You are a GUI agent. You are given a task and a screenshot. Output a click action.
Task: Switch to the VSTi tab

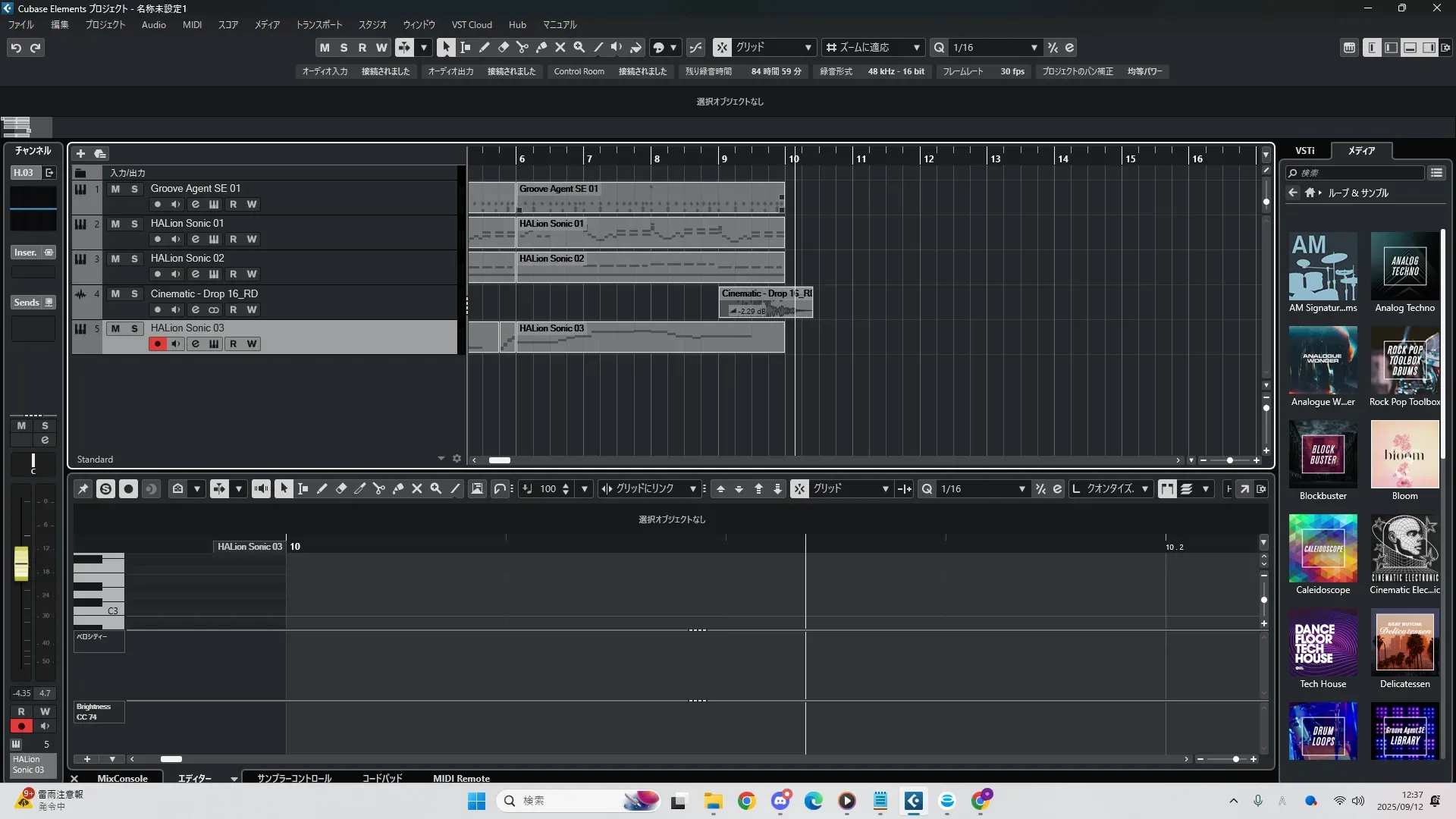pos(1304,150)
